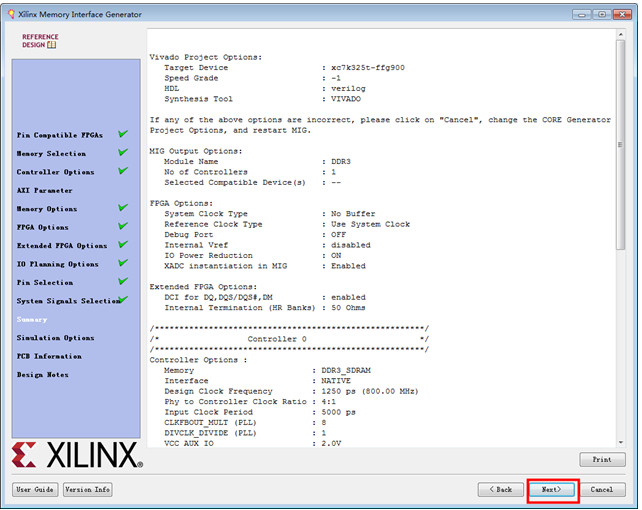Viewport: 642px width, 510px height.
Task: Click XADC instantiation value 'Enabled'
Action: tap(348, 266)
